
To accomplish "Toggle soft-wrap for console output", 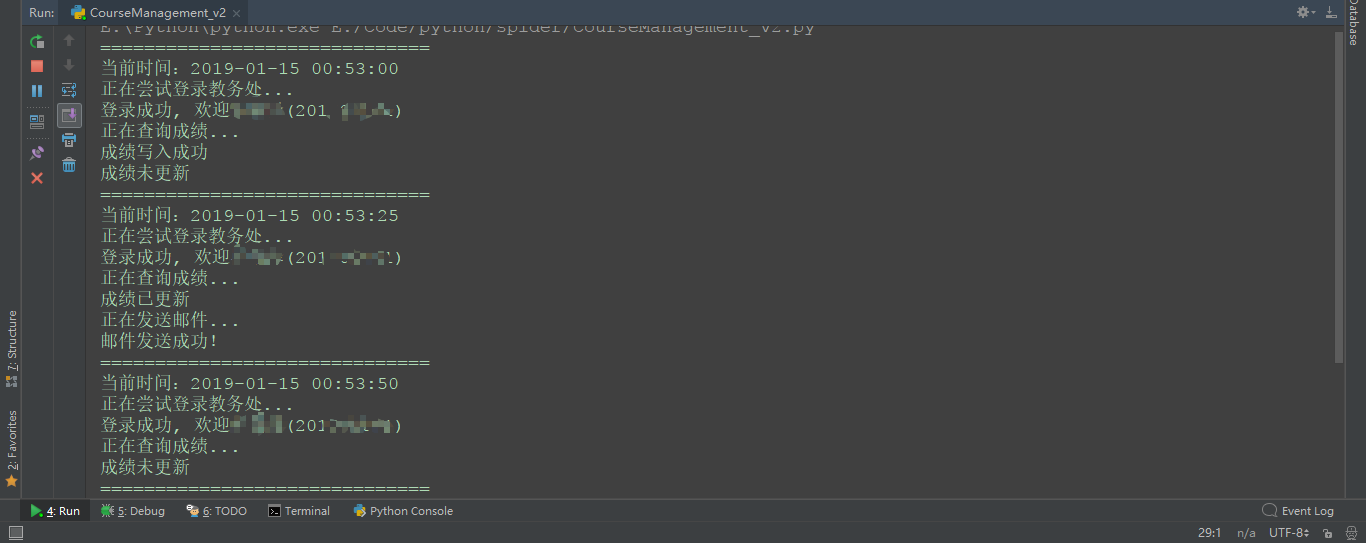I will tap(69, 90).
